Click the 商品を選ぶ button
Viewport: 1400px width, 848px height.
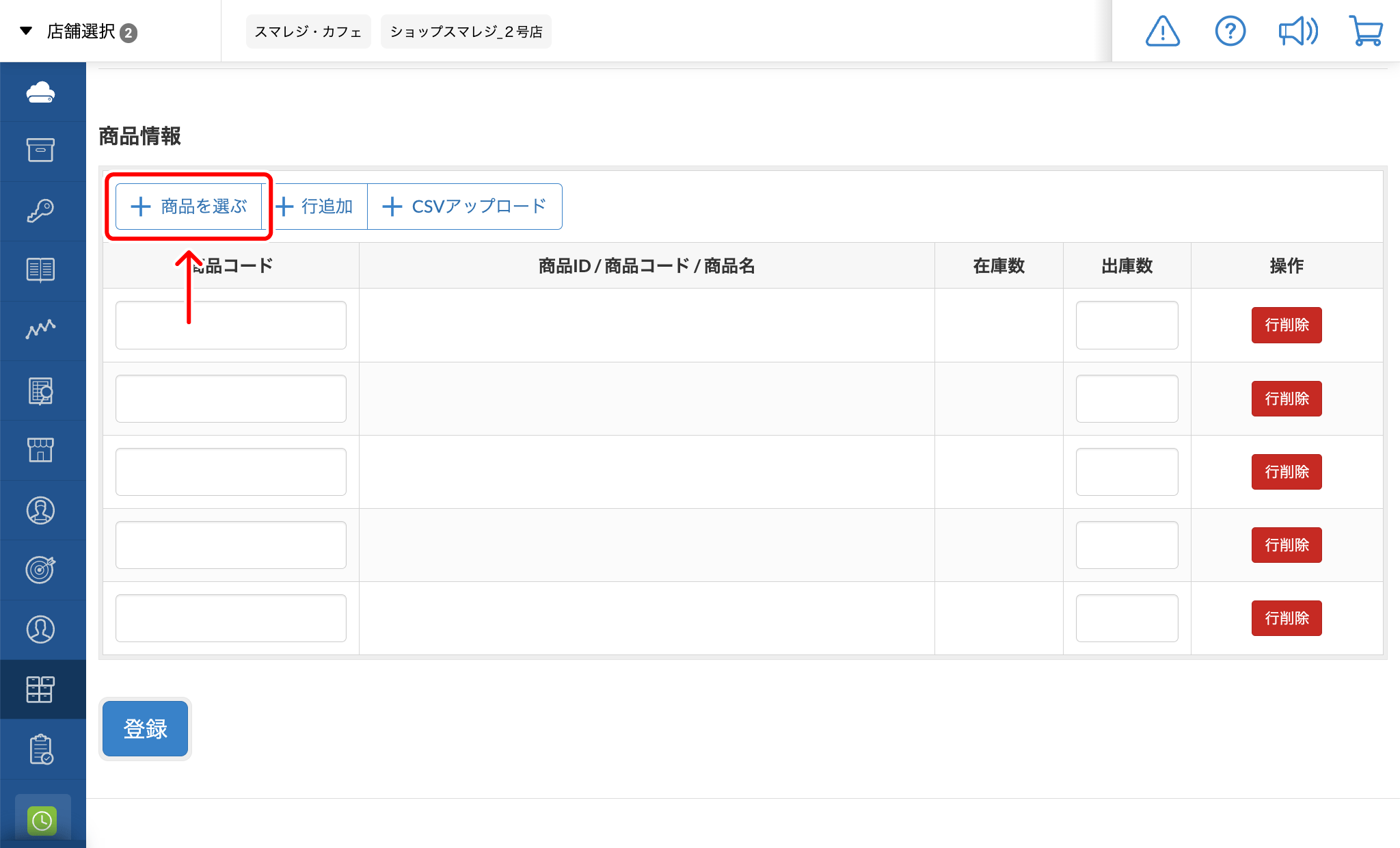click(x=189, y=207)
